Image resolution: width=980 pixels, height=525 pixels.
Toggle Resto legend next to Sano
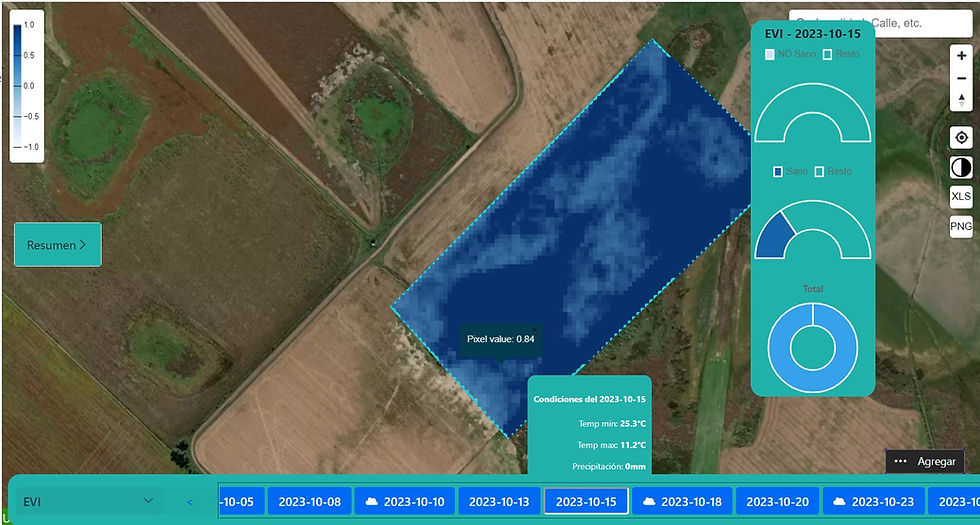(833, 171)
